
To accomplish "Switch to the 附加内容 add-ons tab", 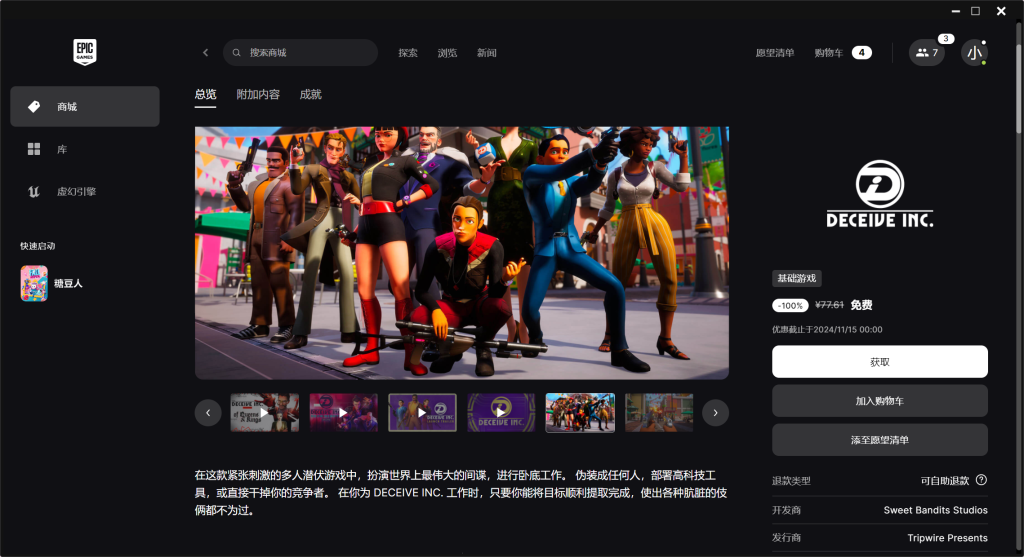I will tap(258, 95).
